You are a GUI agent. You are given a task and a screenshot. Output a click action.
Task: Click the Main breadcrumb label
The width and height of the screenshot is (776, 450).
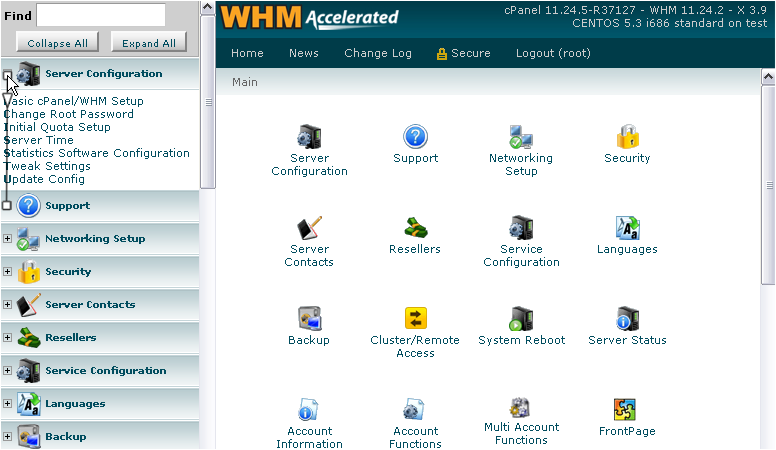tap(245, 82)
